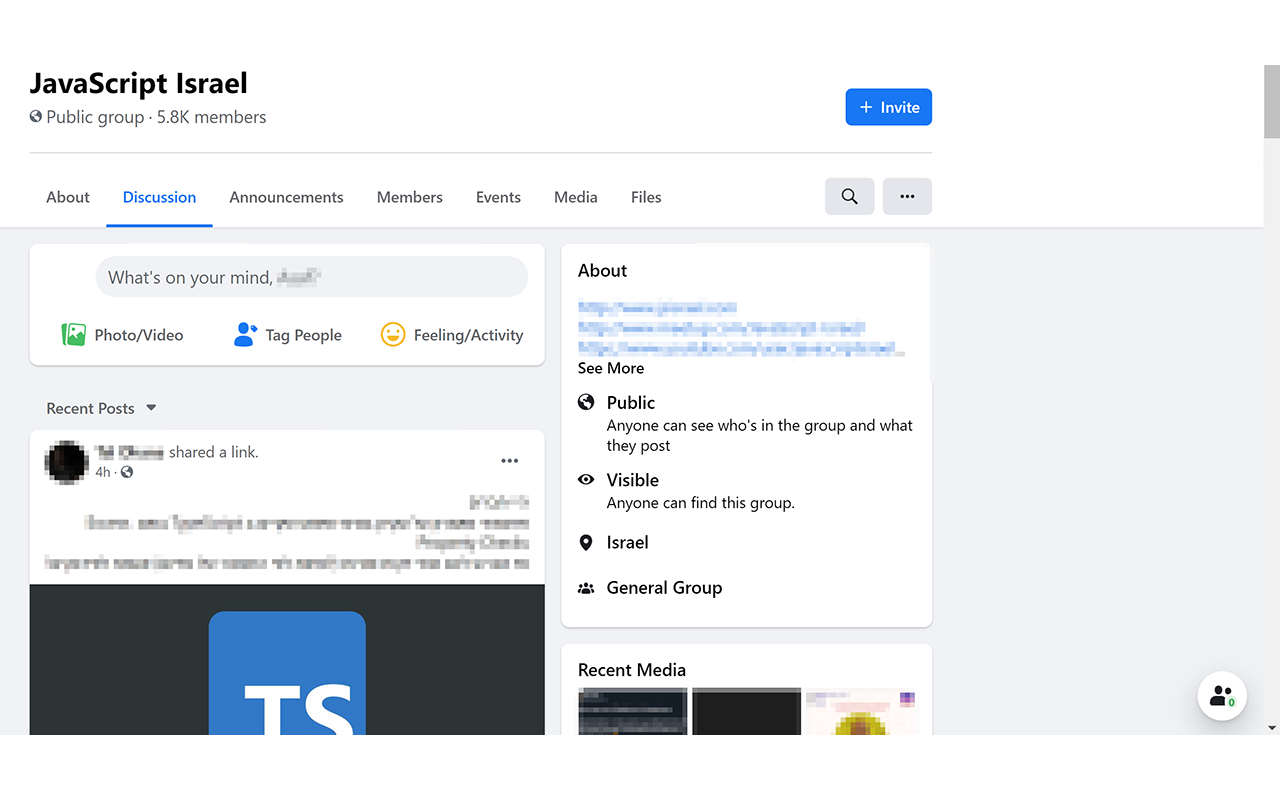Click the Israel location pin icon
The width and height of the screenshot is (1280, 800).
click(586, 542)
